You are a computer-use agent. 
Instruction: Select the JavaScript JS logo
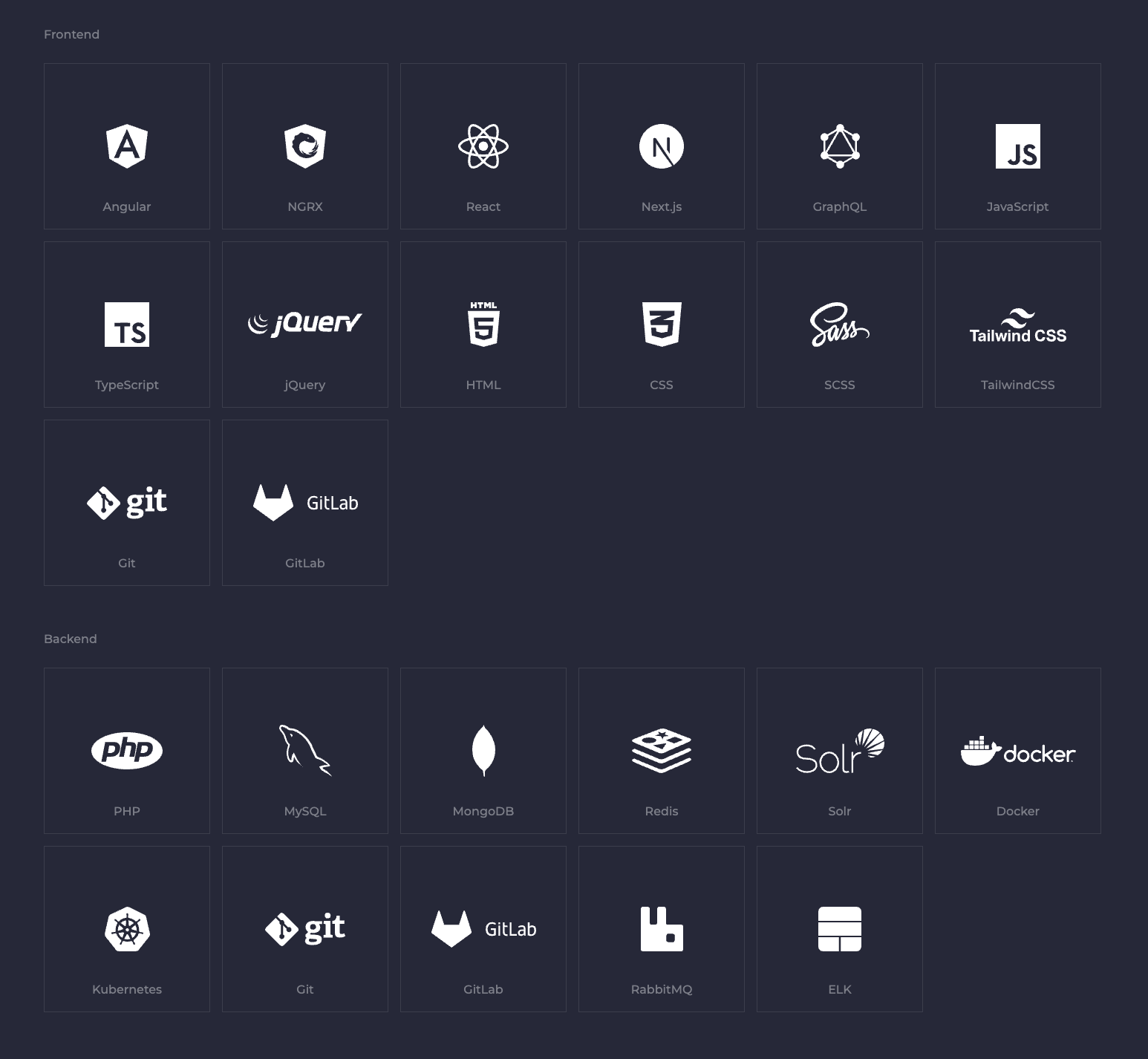1017,146
